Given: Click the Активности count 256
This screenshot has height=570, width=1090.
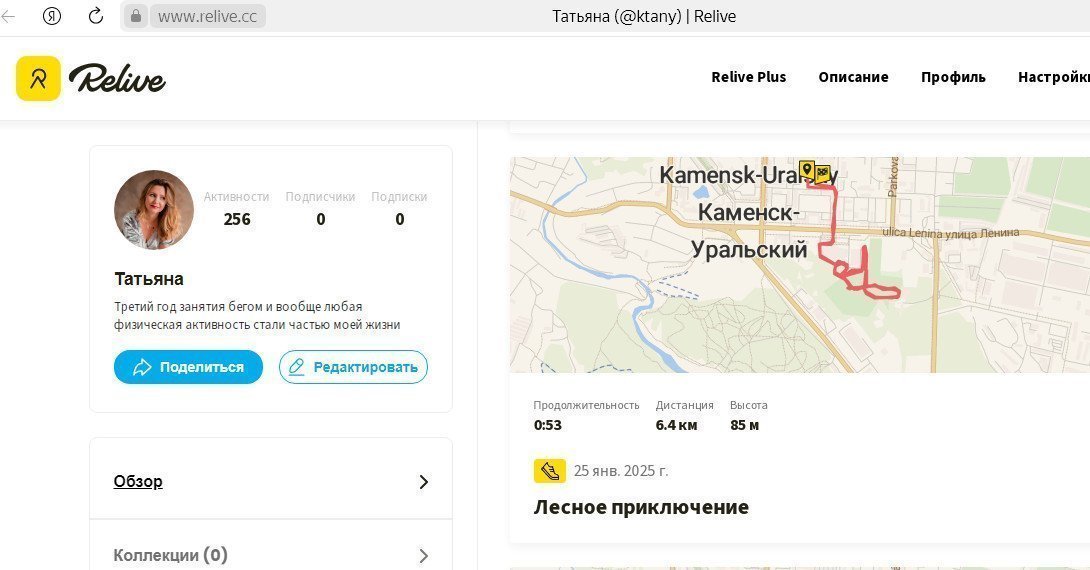Looking at the screenshot, I should (x=236, y=219).
